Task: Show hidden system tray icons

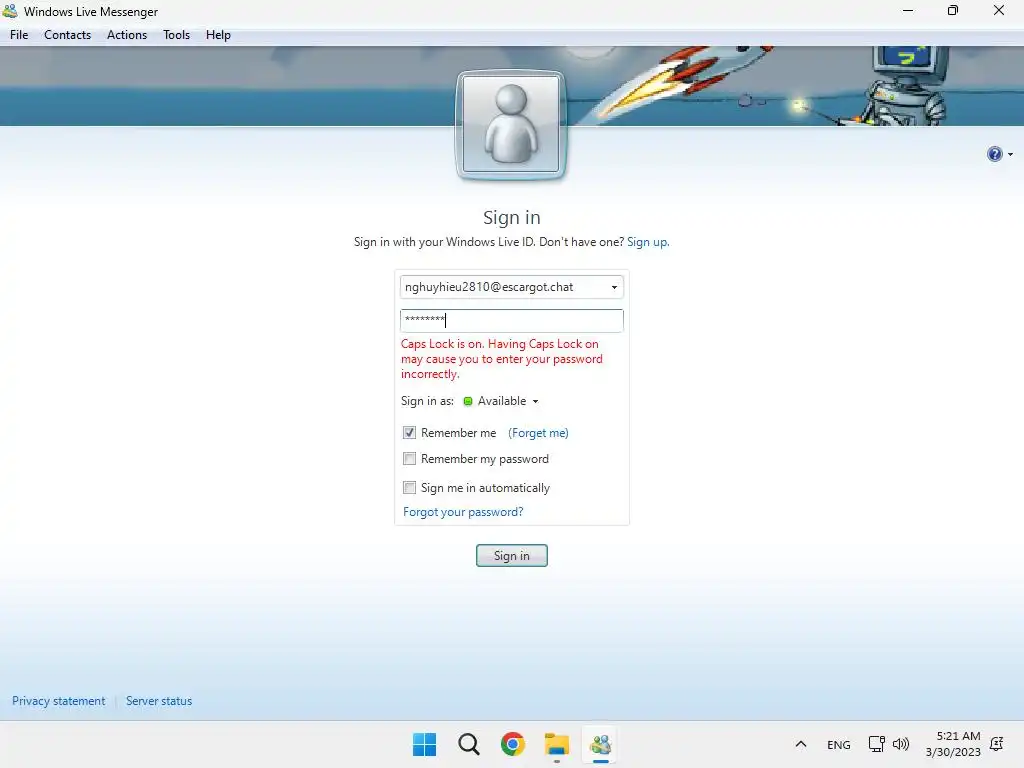Action: tap(801, 744)
